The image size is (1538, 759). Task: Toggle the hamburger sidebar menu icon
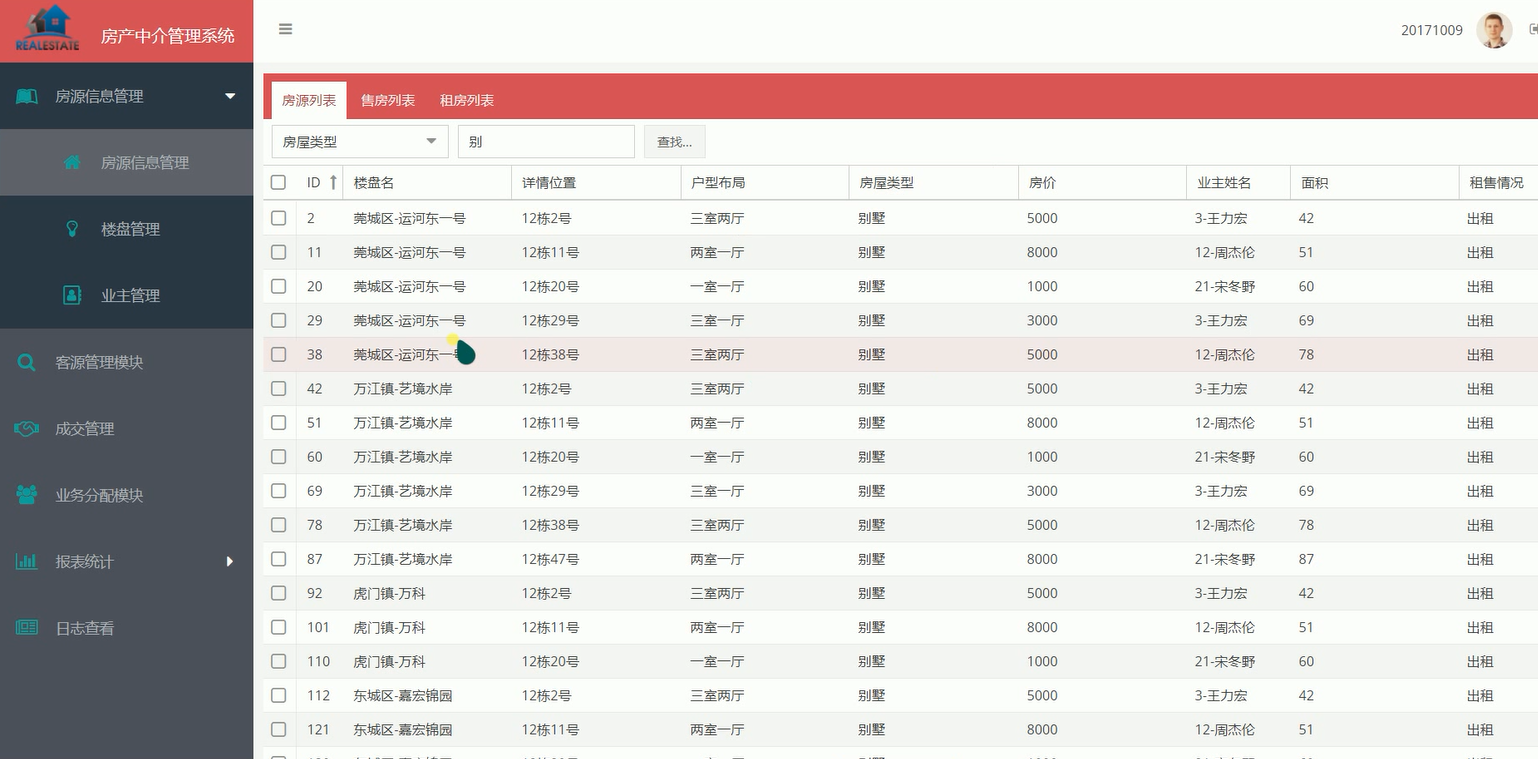[285, 29]
